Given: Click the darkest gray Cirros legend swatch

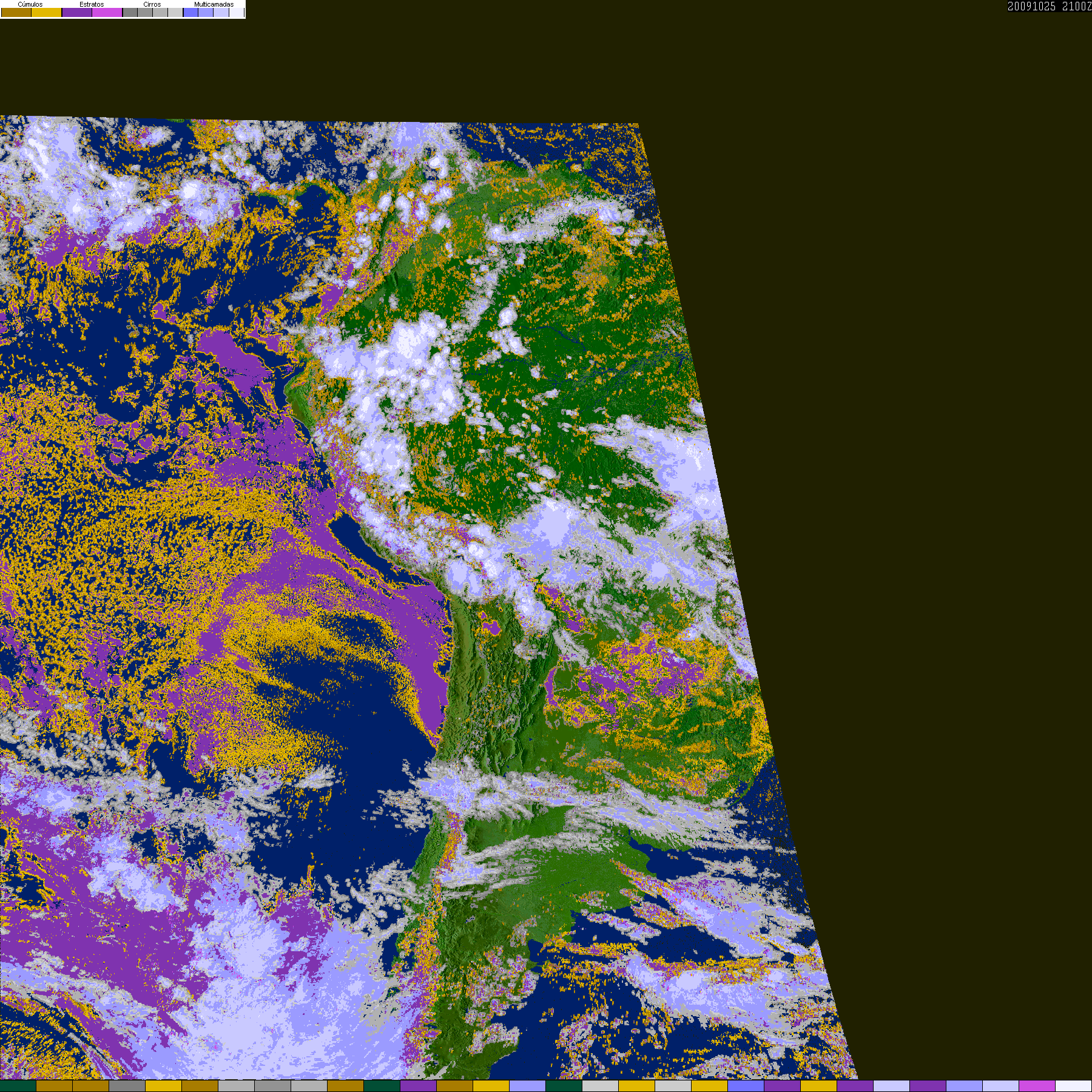Looking at the screenshot, I should (x=130, y=12).
